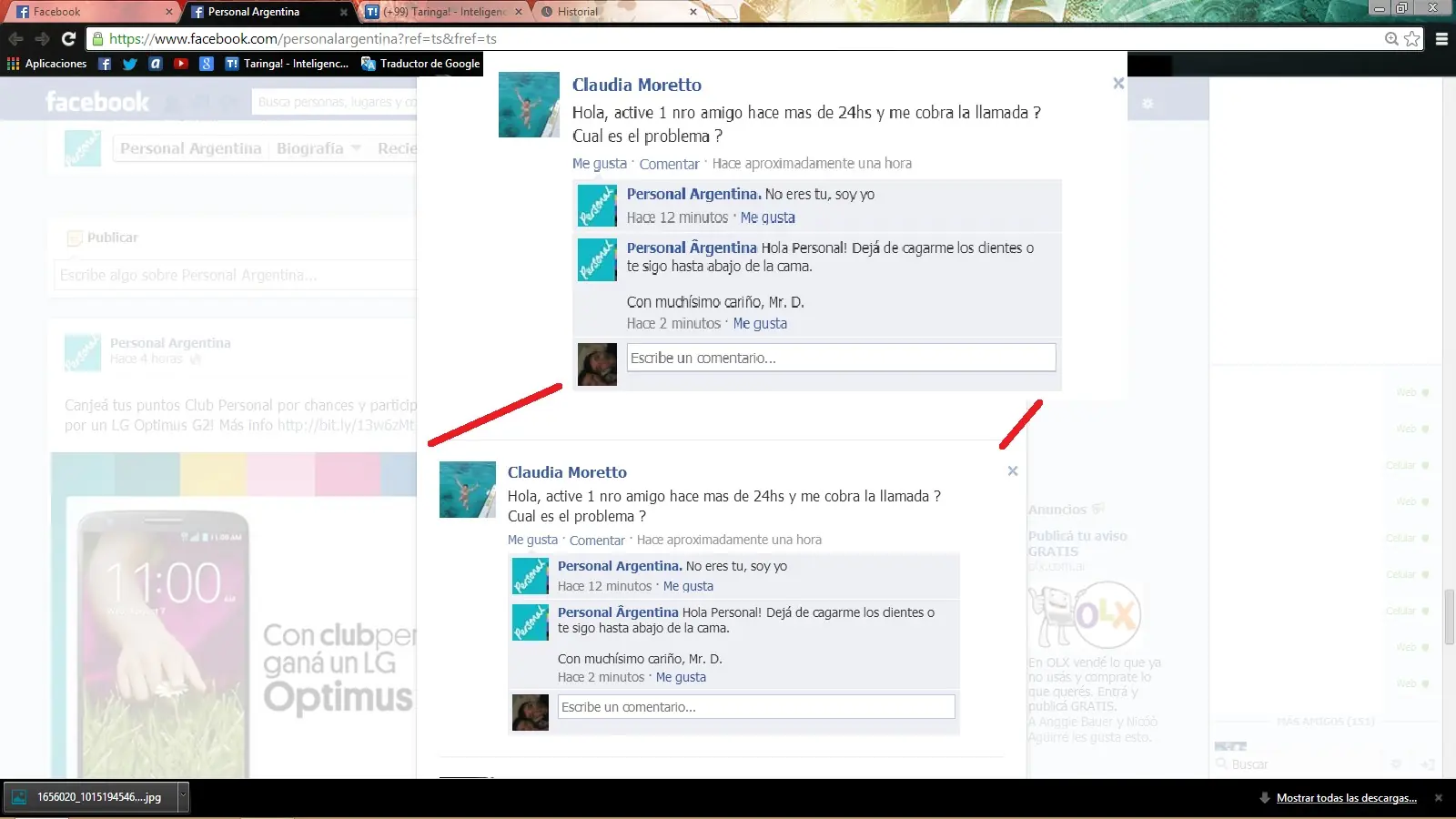1456x819 pixels.
Task: Open Personal Argentina name on lower first reply
Action: 620,566
